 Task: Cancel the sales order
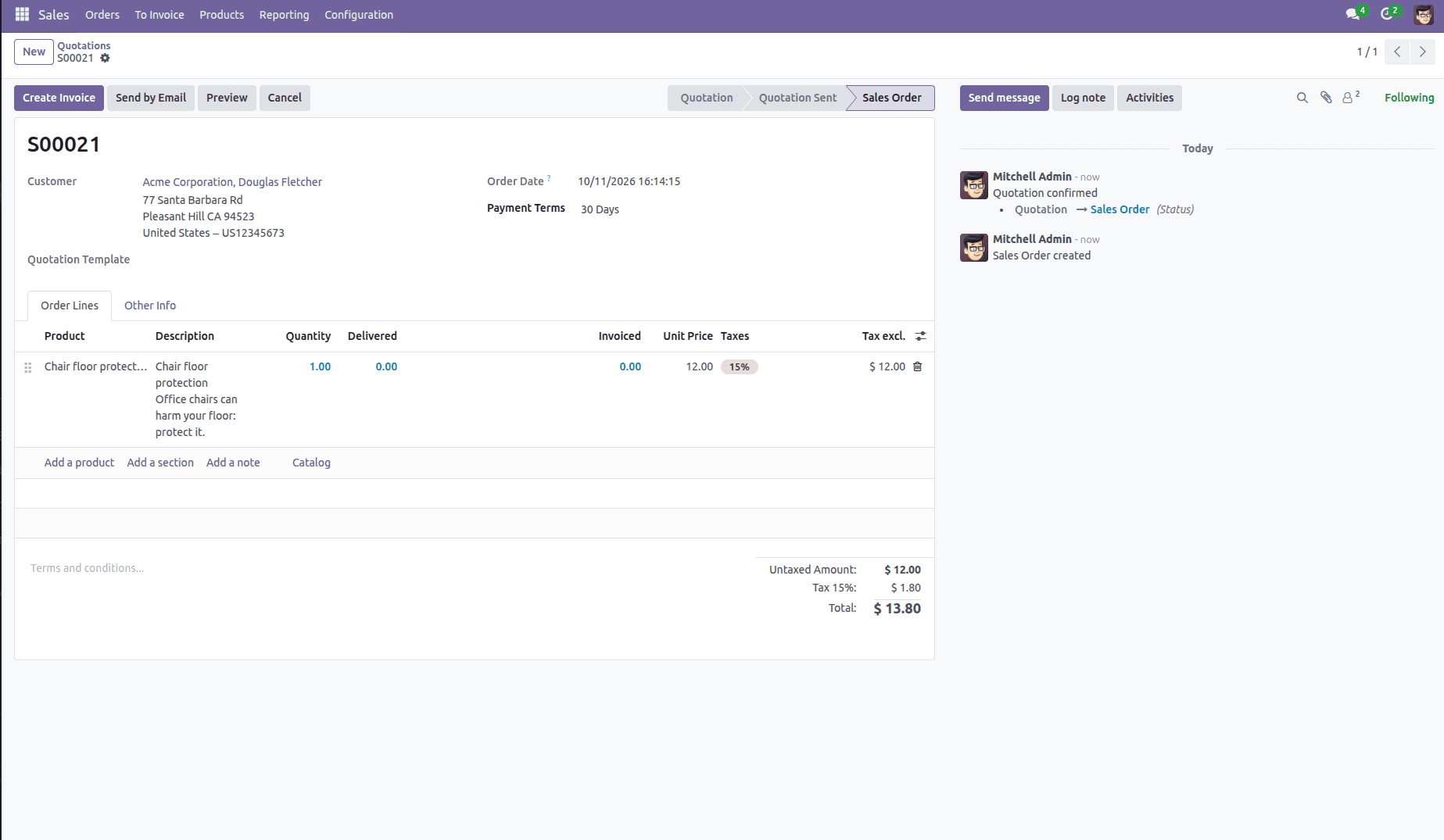[285, 98]
